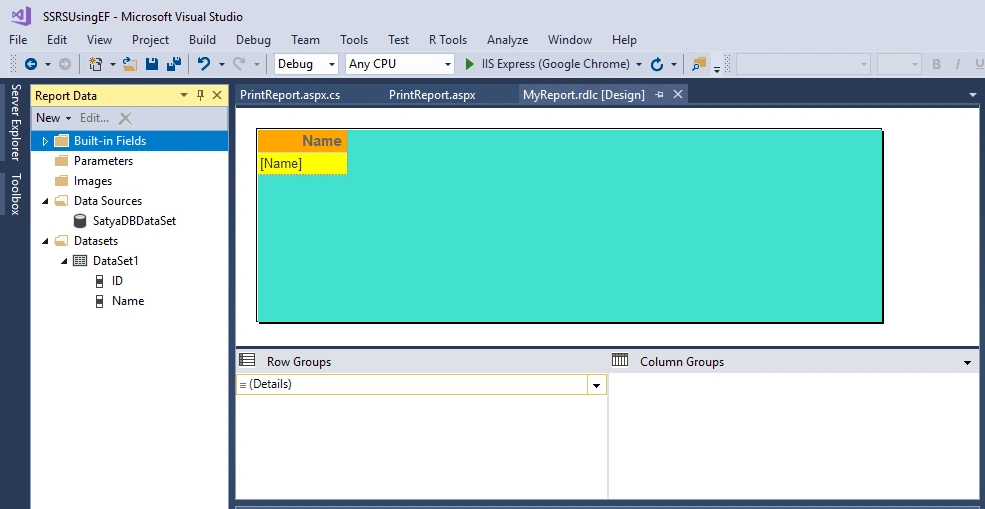Image resolution: width=985 pixels, height=509 pixels.
Task: Click the Navigate Backward arrow icon
Action: click(30, 64)
